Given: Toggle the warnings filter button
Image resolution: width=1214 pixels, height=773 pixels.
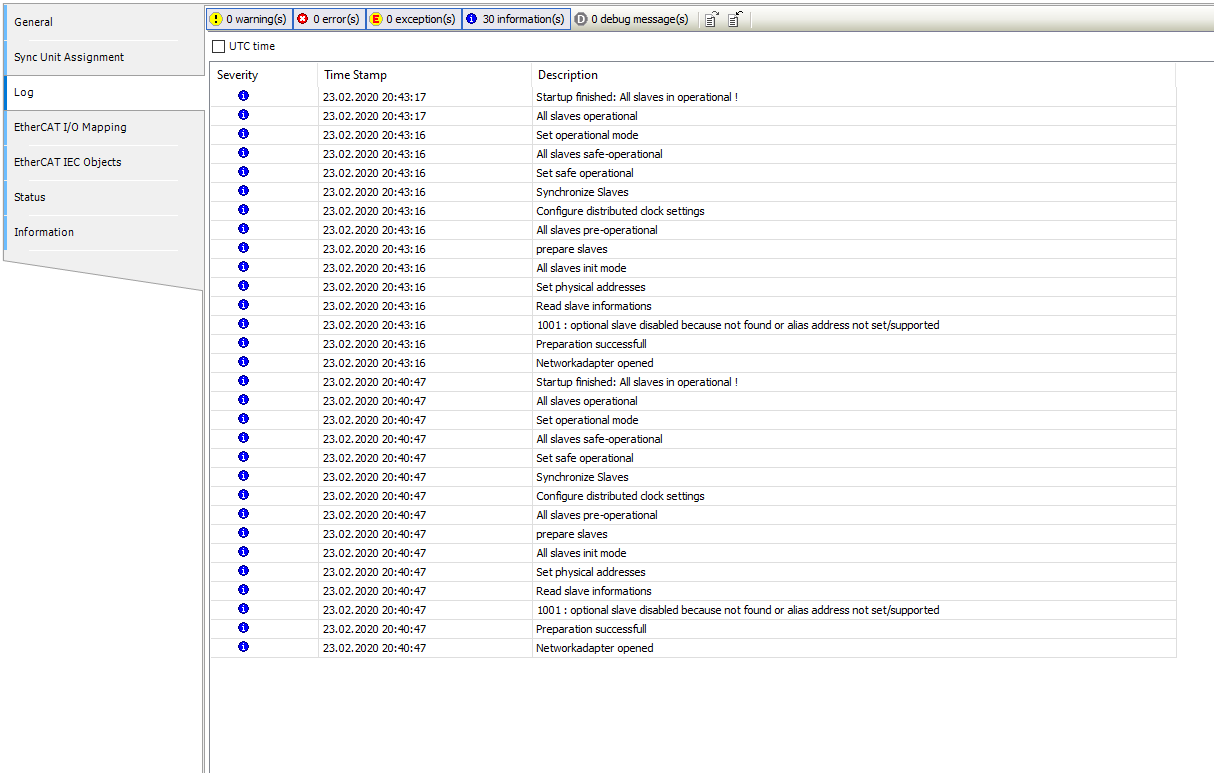Looking at the screenshot, I should 249,19.
